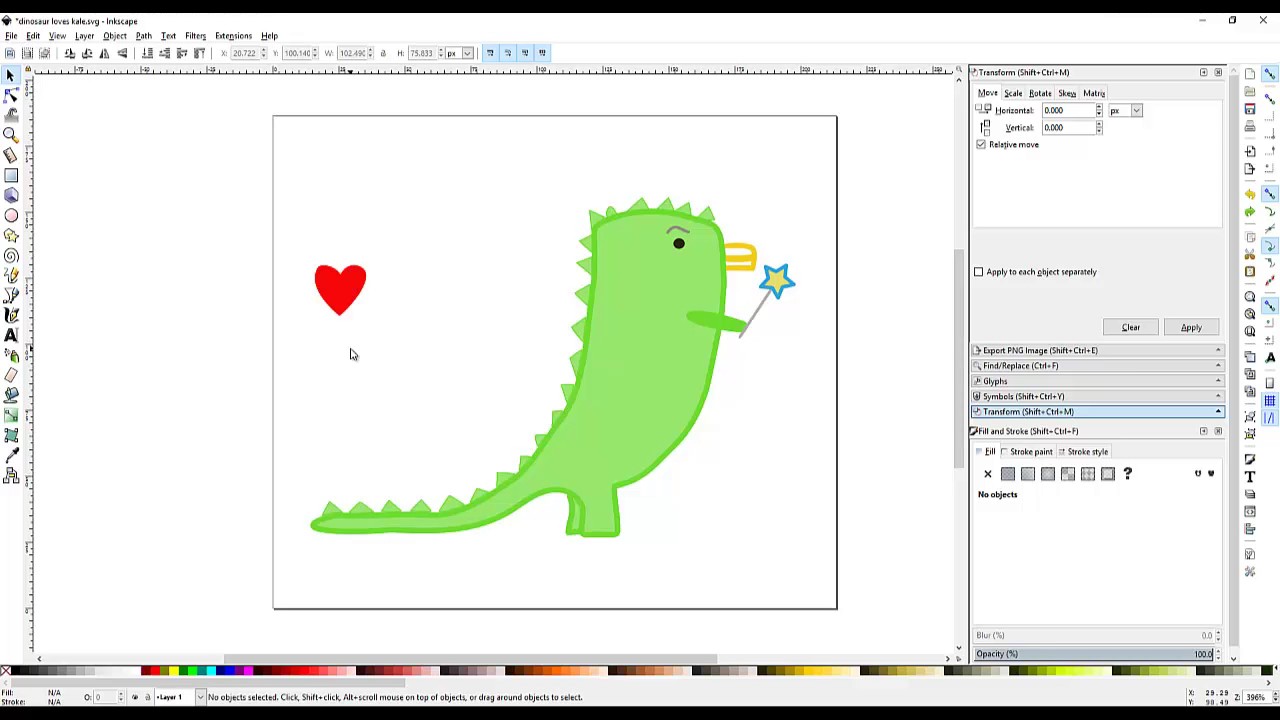This screenshot has width=1280, height=720.
Task: Click the red heart on canvas
Action: tap(340, 289)
